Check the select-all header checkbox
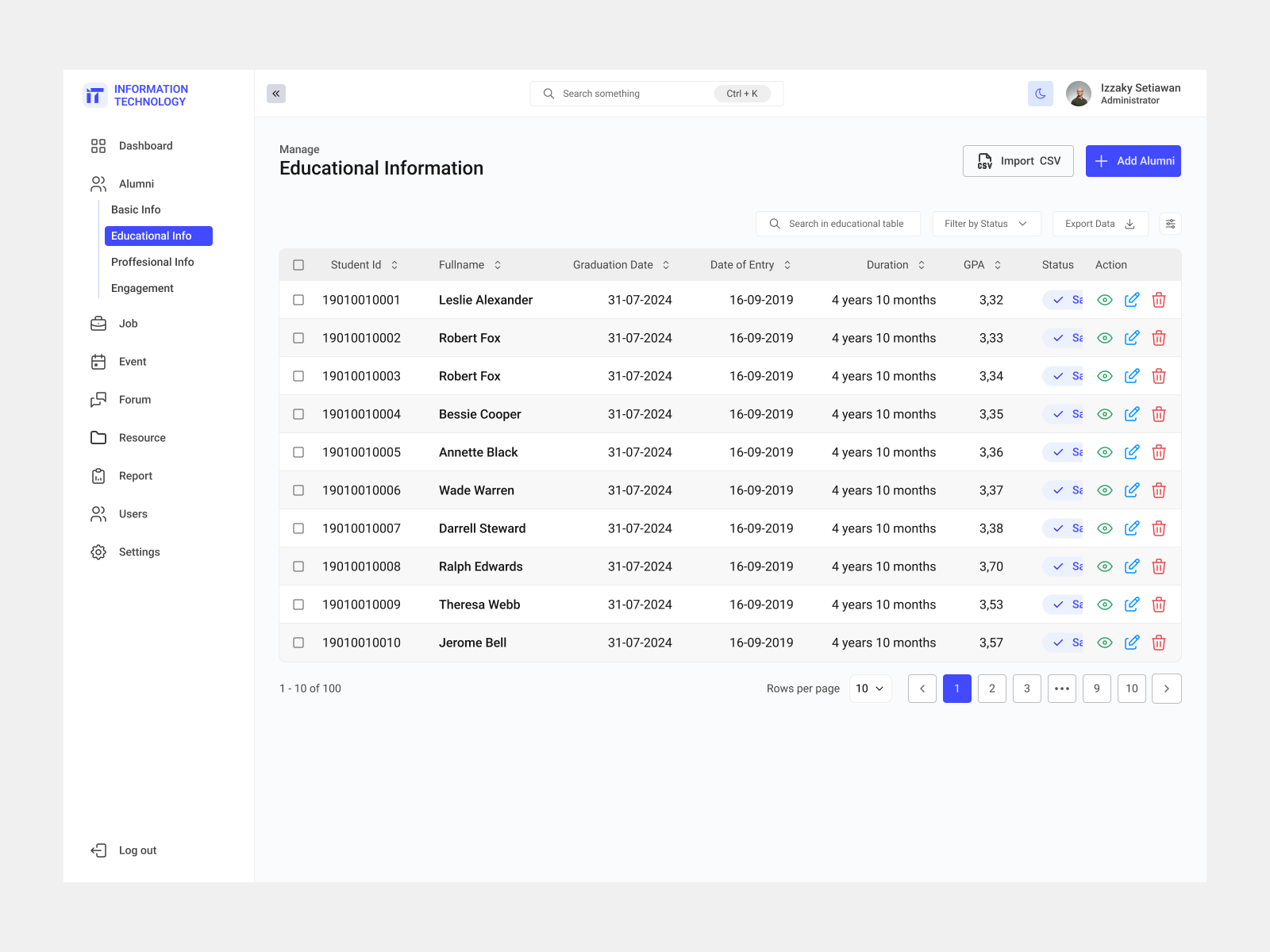This screenshot has width=1270, height=952. pyautogui.click(x=298, y=265)
